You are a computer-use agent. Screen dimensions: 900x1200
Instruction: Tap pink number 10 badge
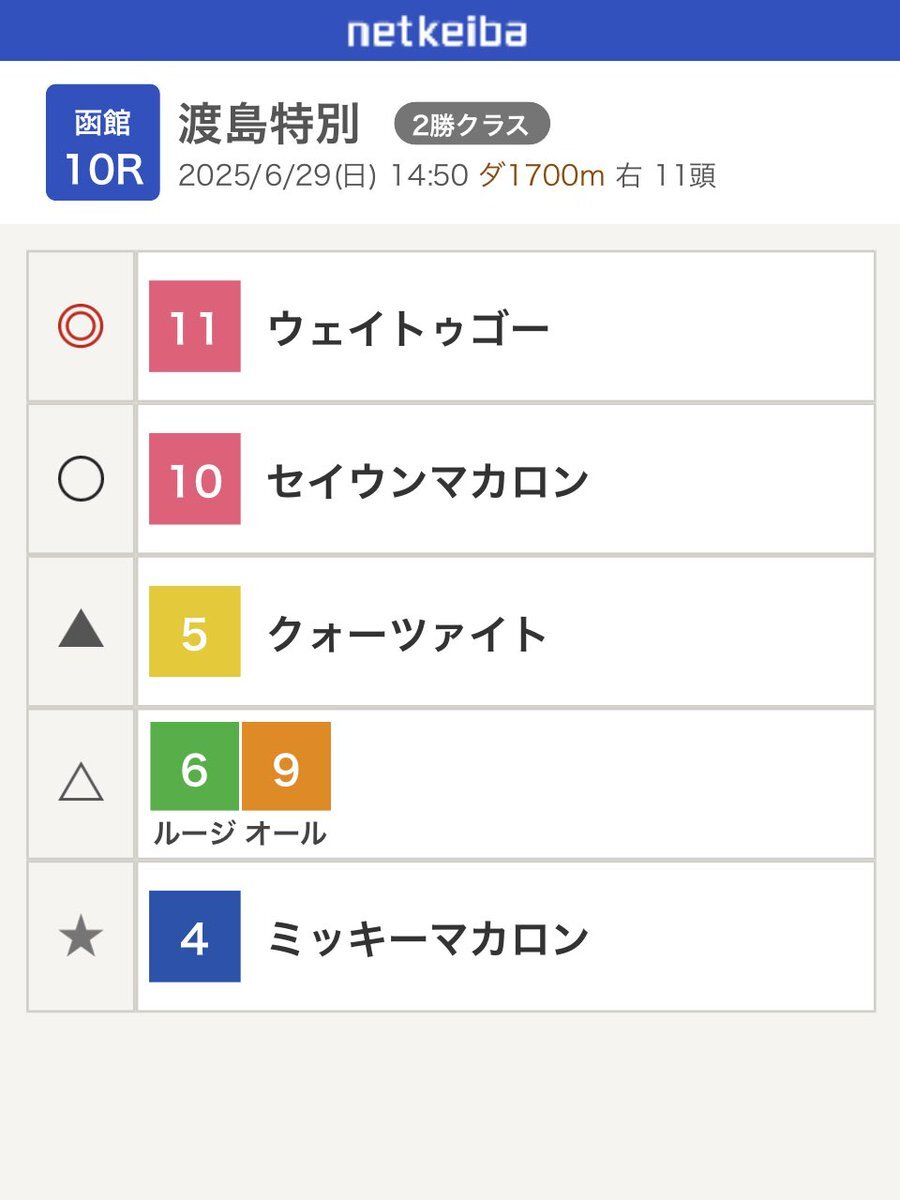(x=194, y=479)
